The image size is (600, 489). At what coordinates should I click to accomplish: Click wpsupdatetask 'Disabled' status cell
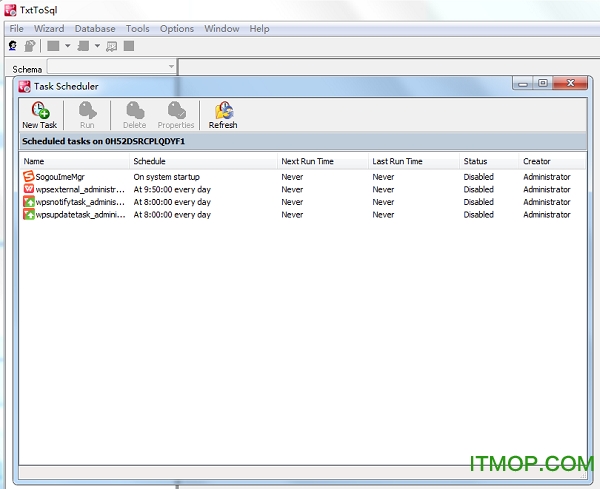(x=478, y=215)
